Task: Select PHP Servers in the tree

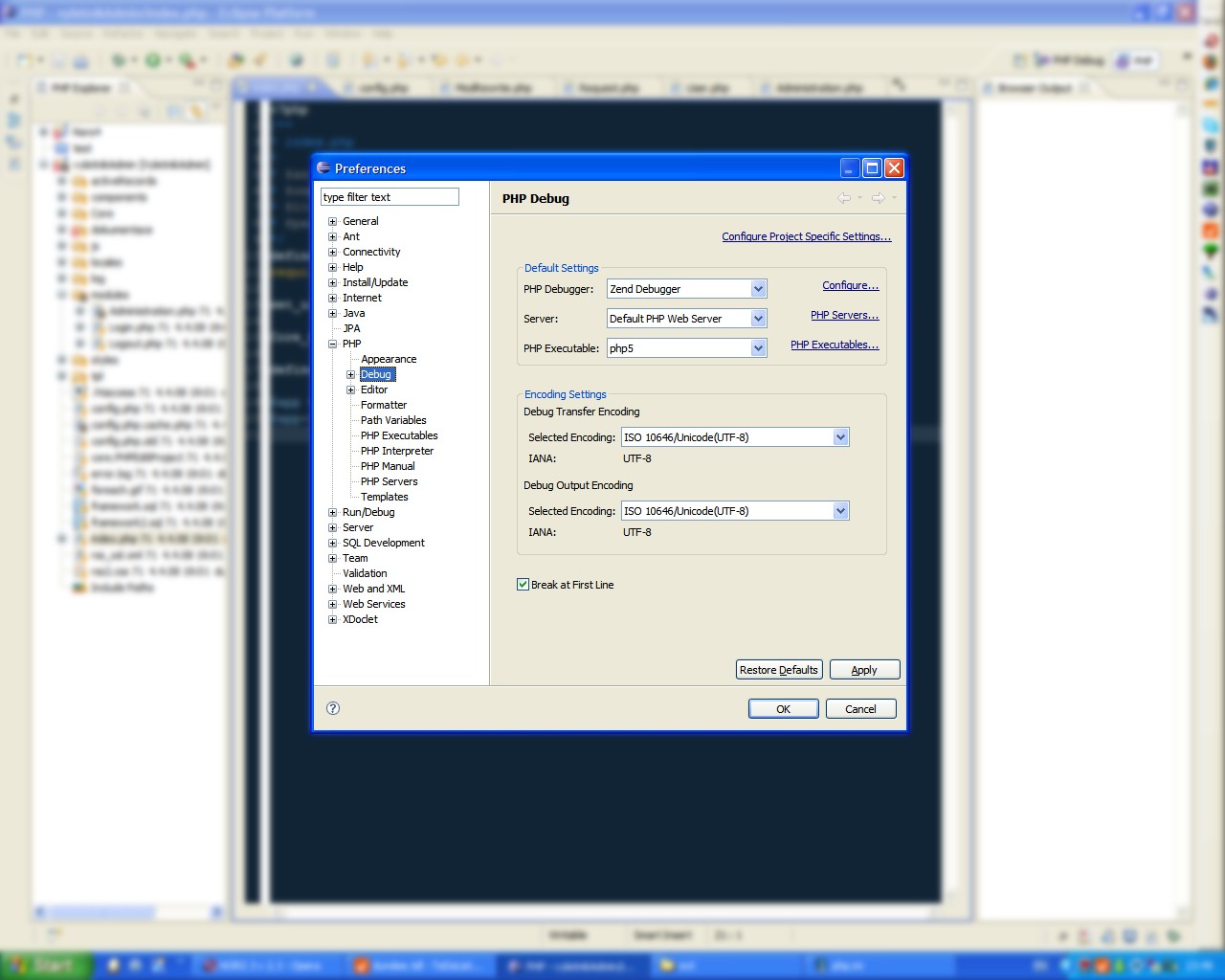Action: click(x=390, y=481)
